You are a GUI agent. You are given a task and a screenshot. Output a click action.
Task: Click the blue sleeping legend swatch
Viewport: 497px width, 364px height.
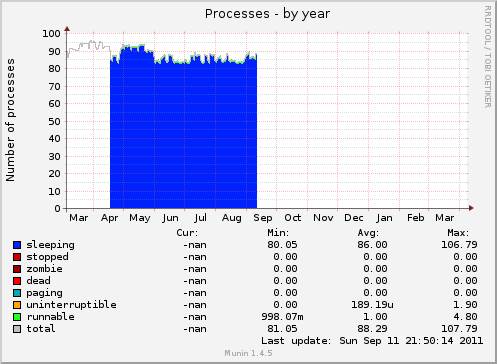(17, 245)
